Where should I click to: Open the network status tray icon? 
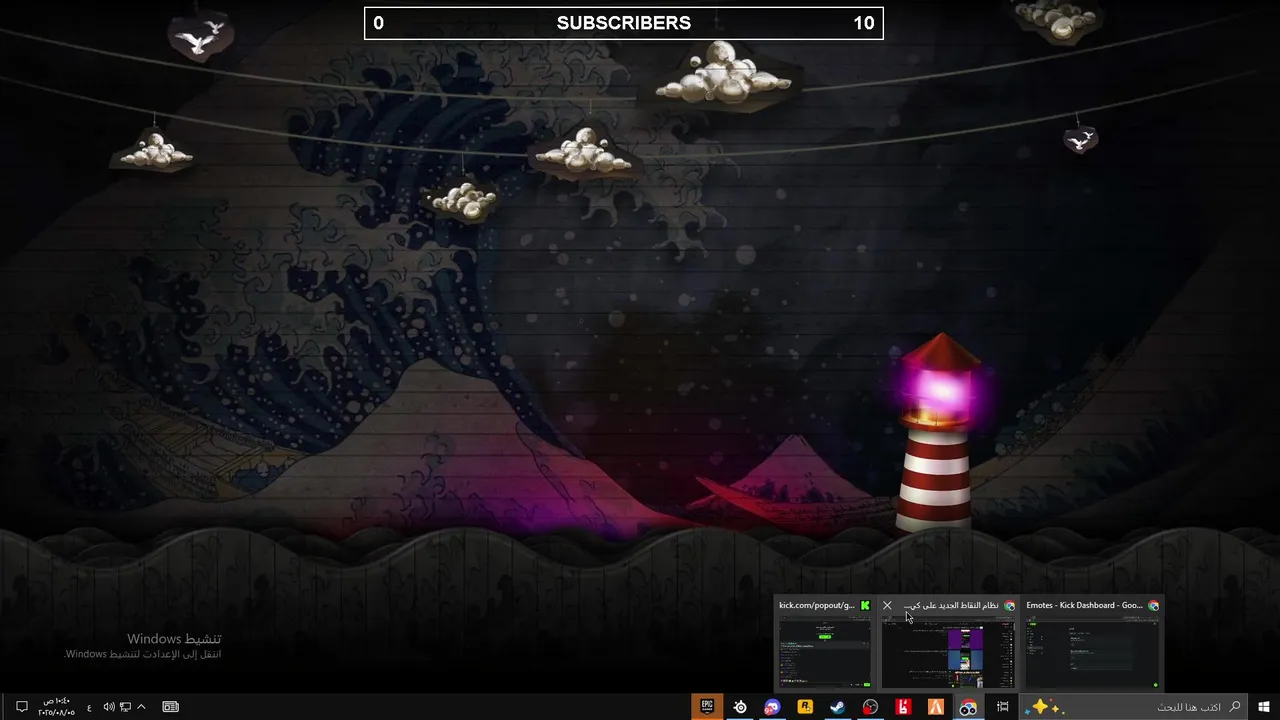click(x=125, y=707)
